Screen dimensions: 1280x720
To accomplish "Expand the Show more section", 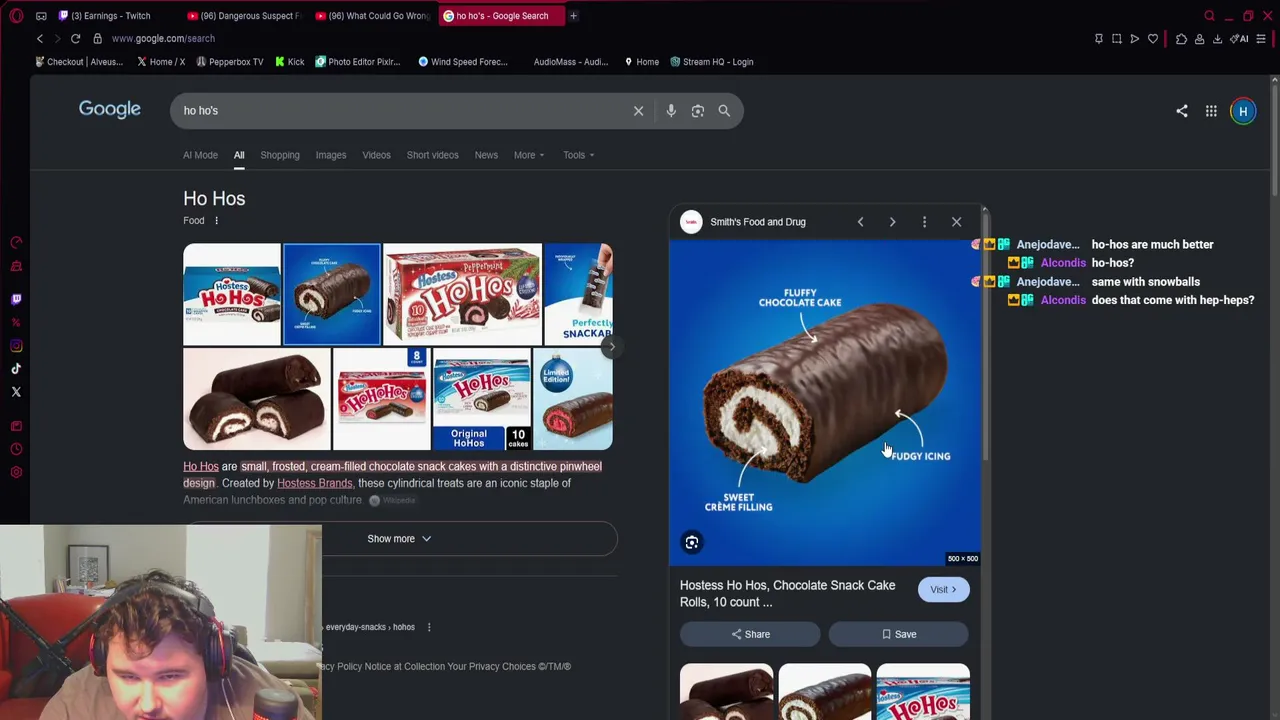I will (x=400, y=539).
